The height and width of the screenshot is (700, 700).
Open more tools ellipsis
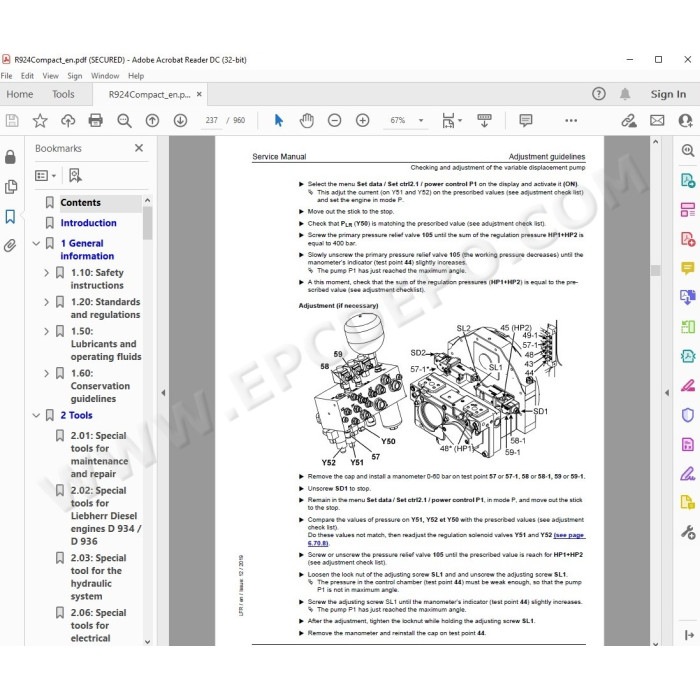[571, 121]
